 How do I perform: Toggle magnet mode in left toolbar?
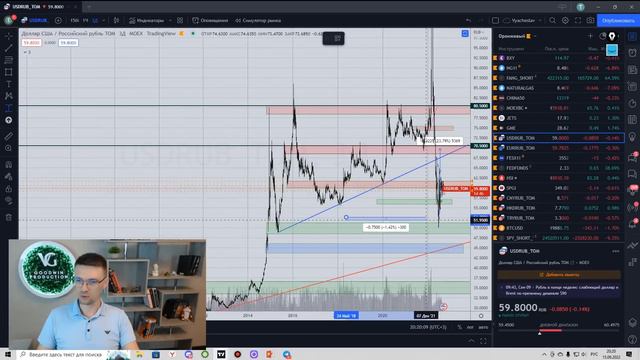coord(9,164)
